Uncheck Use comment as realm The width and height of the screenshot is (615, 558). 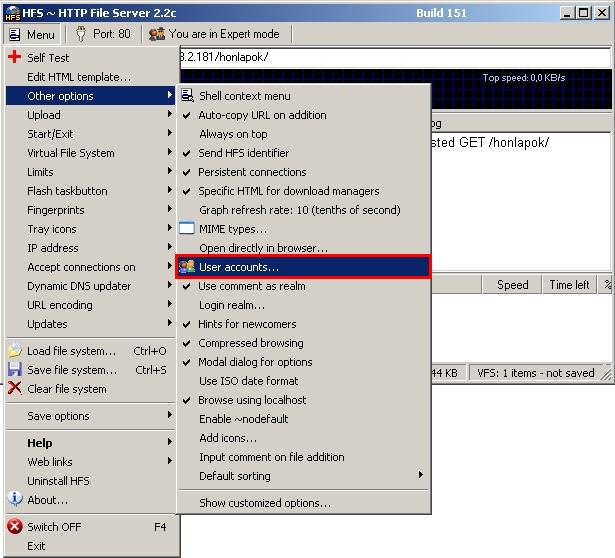(x=303, y=286)
